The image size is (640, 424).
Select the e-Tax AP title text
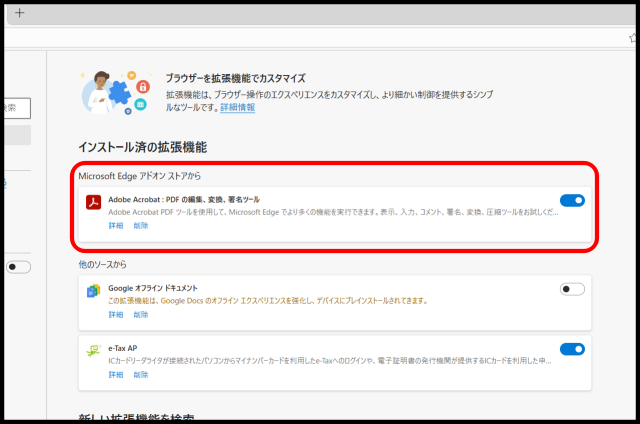tap(122, 348)
